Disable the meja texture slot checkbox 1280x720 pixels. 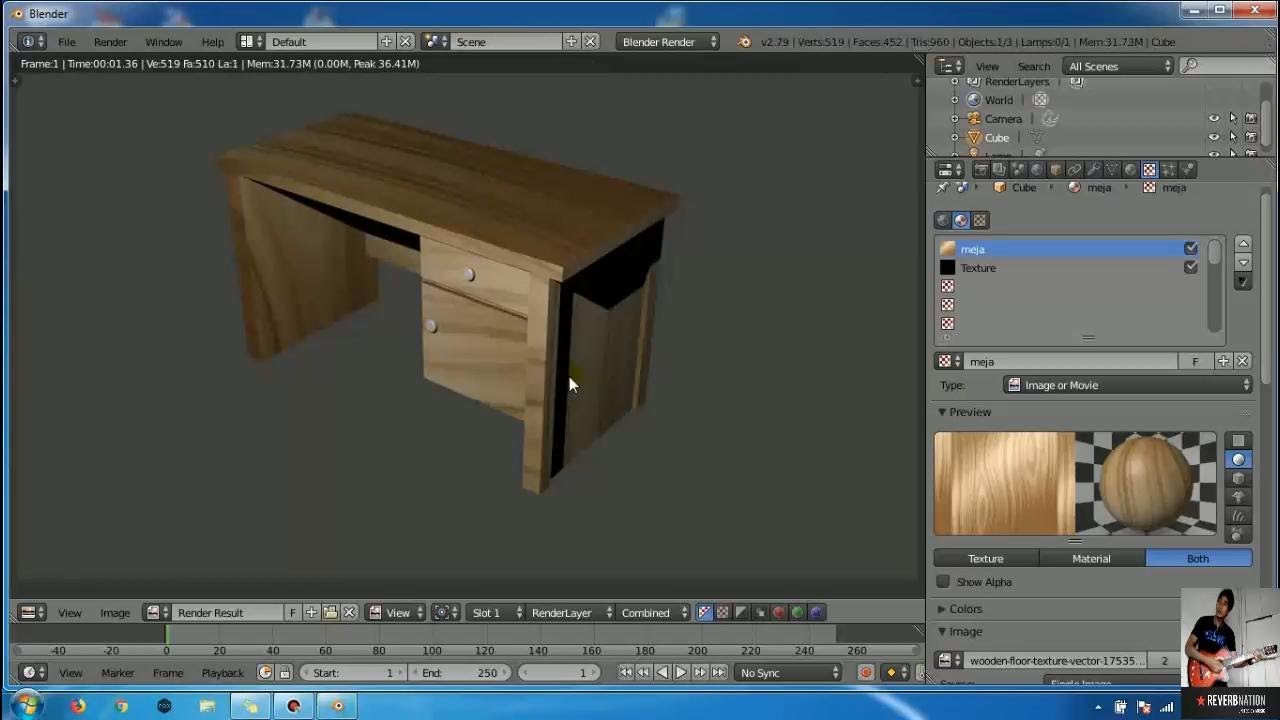pyautogui.click(x=1190, y=249)
